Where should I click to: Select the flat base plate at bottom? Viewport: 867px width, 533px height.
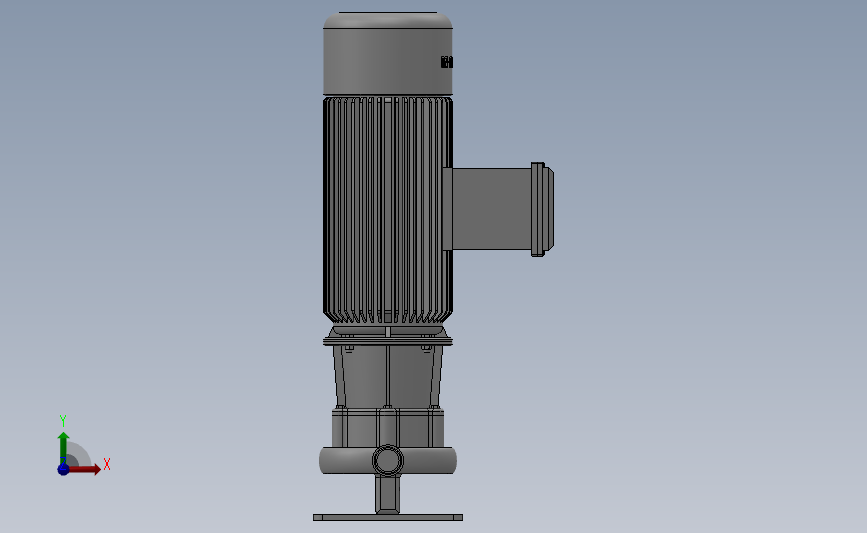point(388,518)
